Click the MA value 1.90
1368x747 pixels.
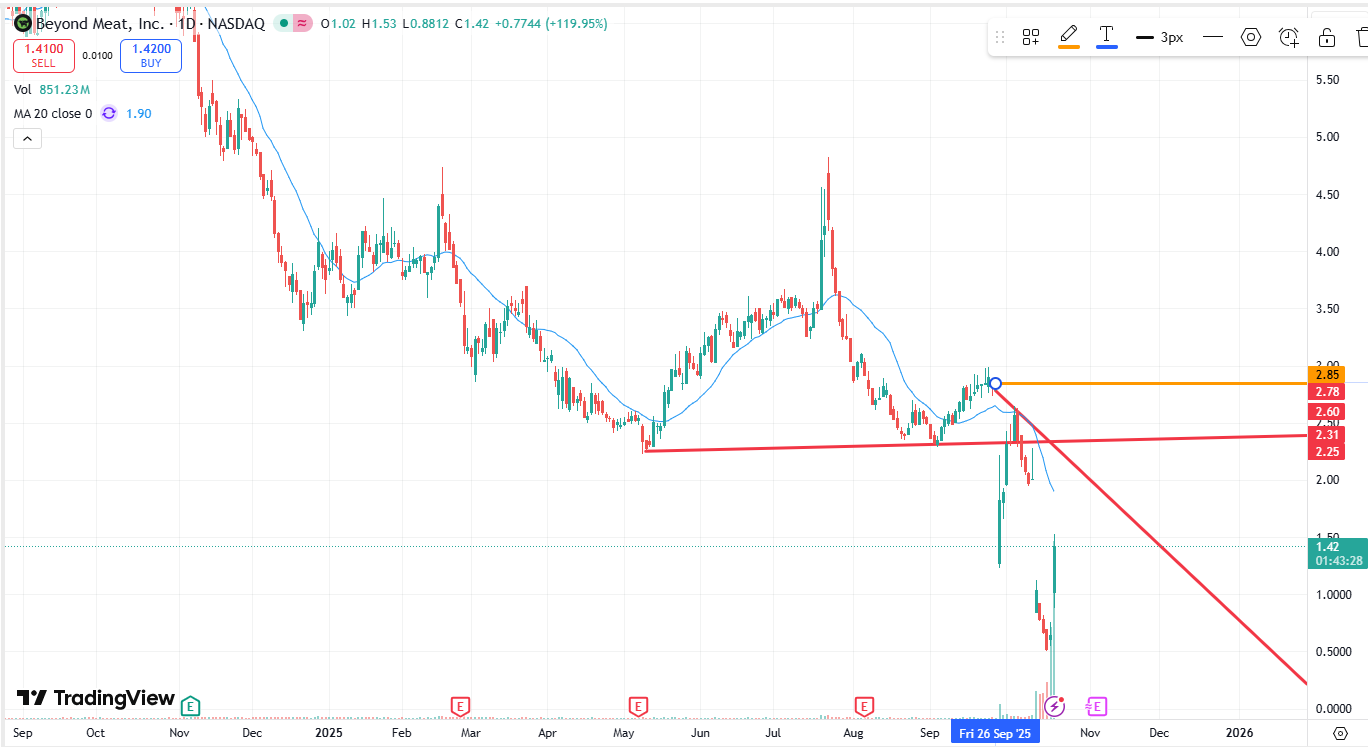pos(138,114)
